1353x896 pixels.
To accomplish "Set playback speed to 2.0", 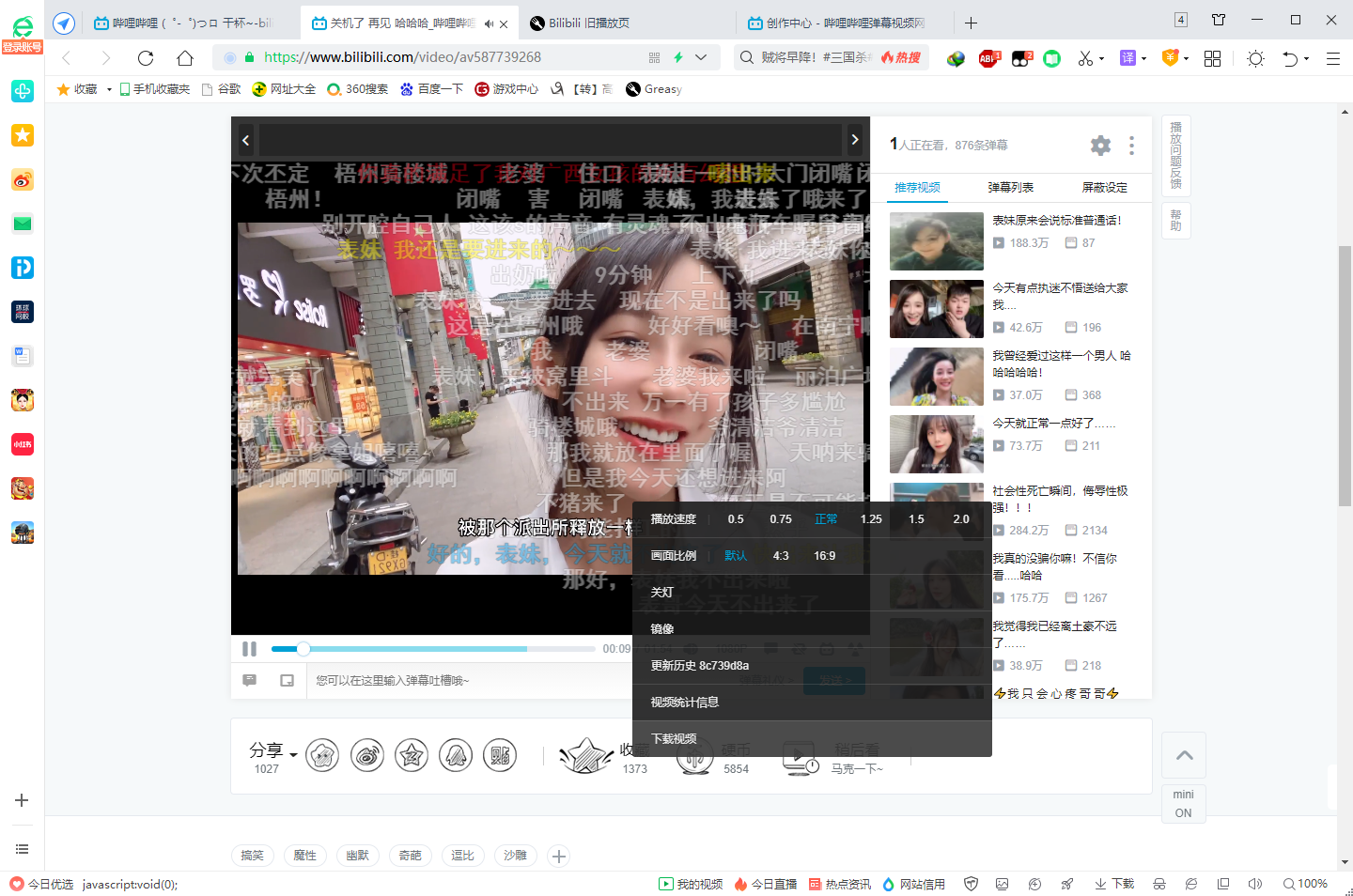I will tap(961, 519).
